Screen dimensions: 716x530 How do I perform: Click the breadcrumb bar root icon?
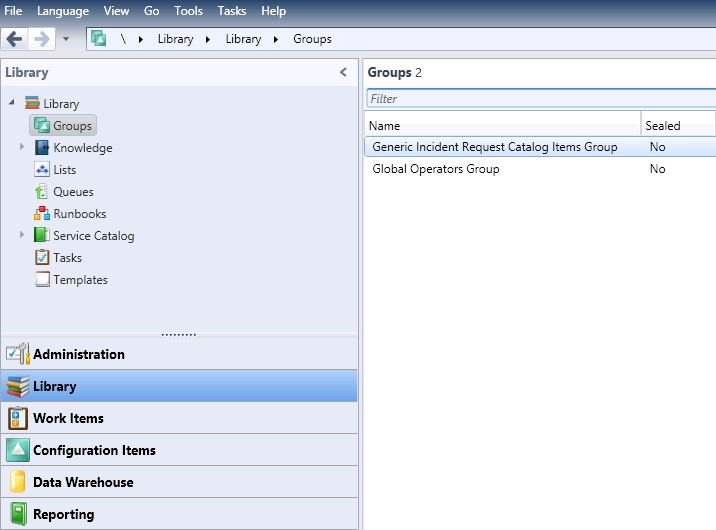tap(99, 39)
